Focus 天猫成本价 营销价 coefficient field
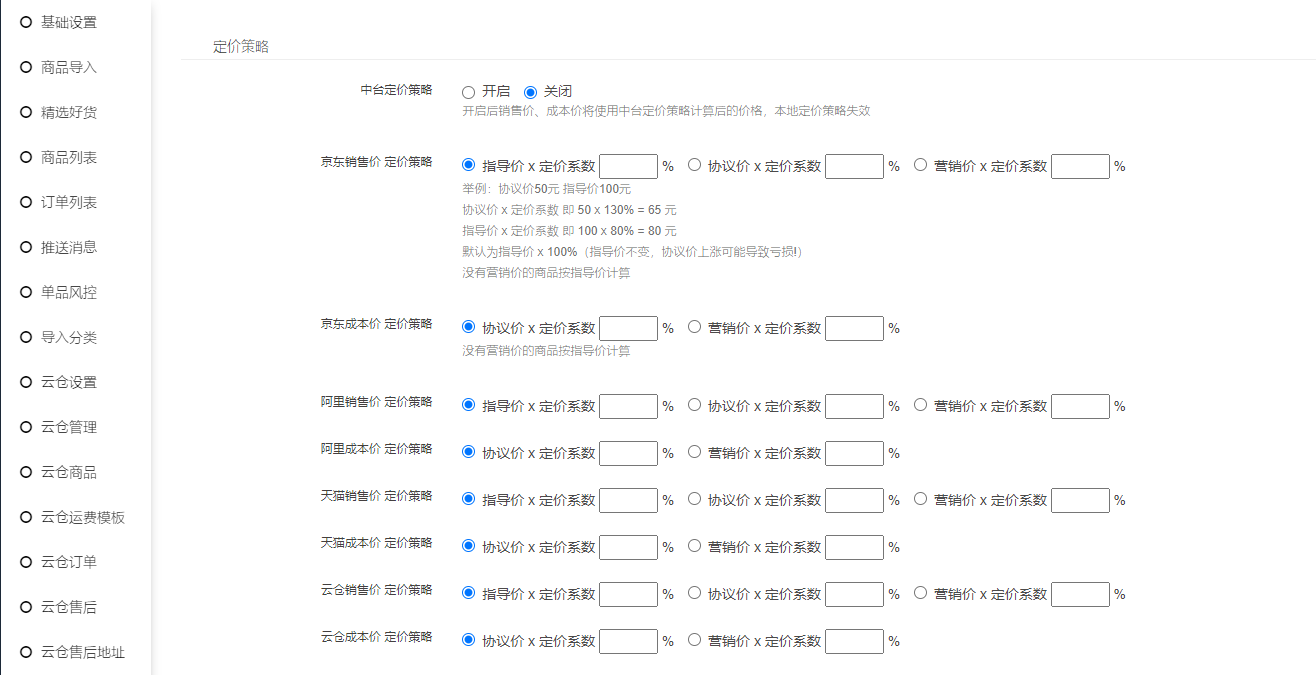Image resolution: width=1316 pixels, height=675 pixels. pyautogui.click(x=854, y=547)
